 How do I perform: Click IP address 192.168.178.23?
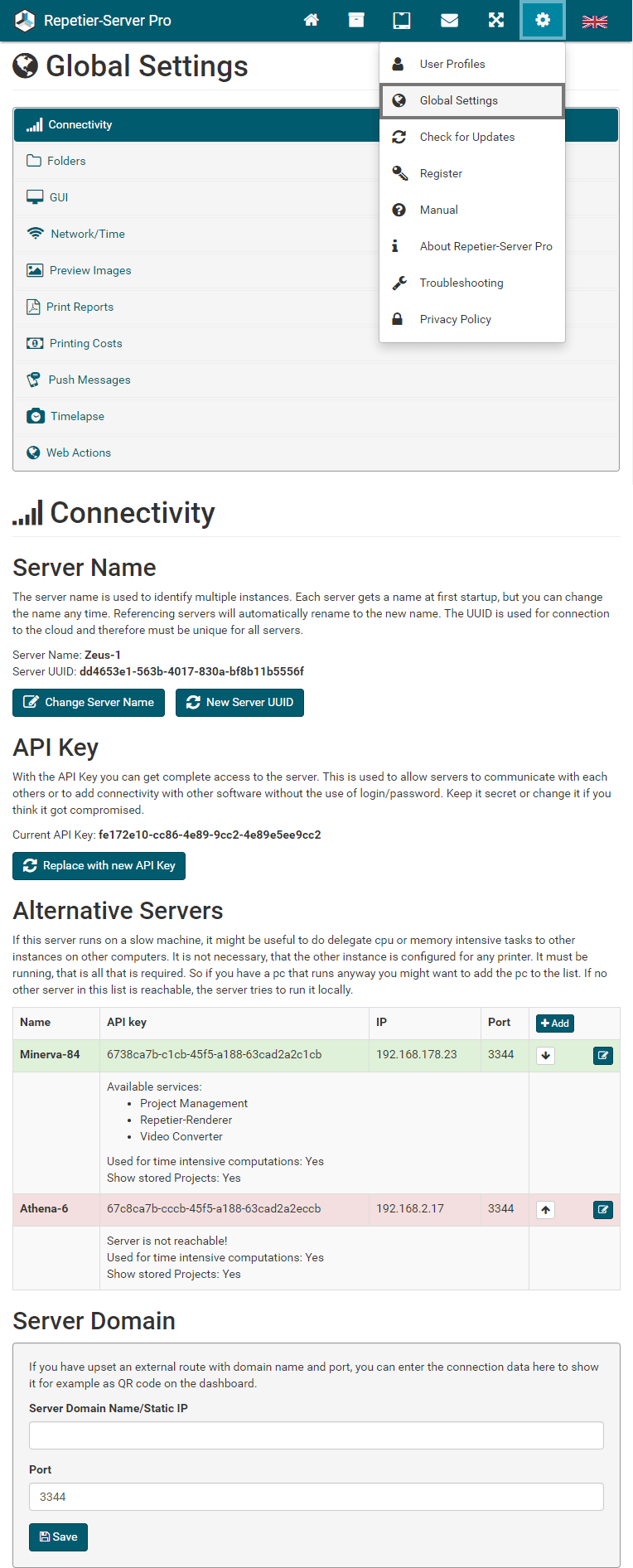point(417,1054)
